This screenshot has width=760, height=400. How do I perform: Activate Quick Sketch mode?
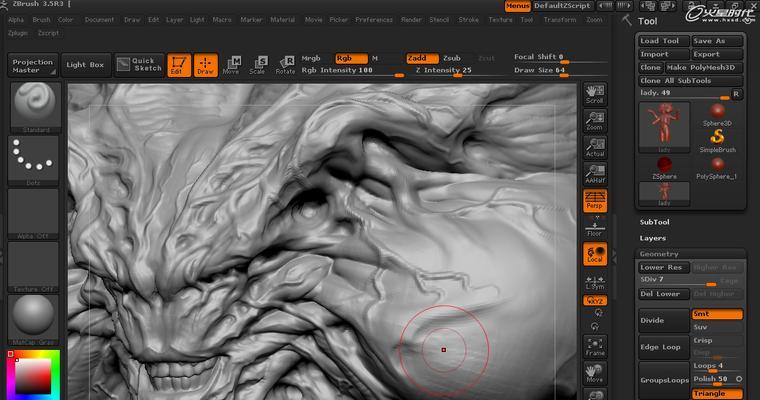pyautogui.click(x=140, y=65)
